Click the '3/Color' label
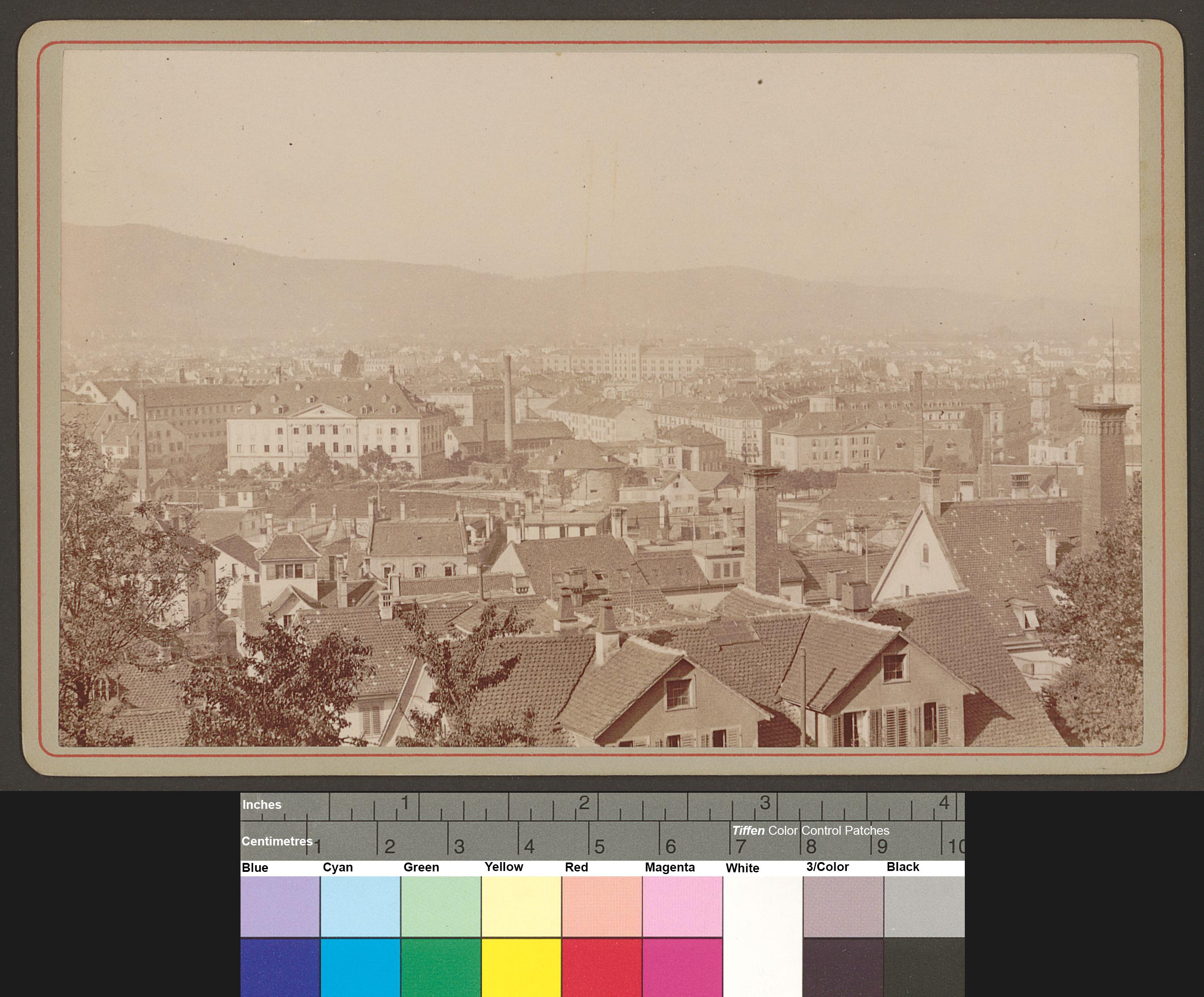The width and height of the screenshot is (1204, 997). (827, 867)
